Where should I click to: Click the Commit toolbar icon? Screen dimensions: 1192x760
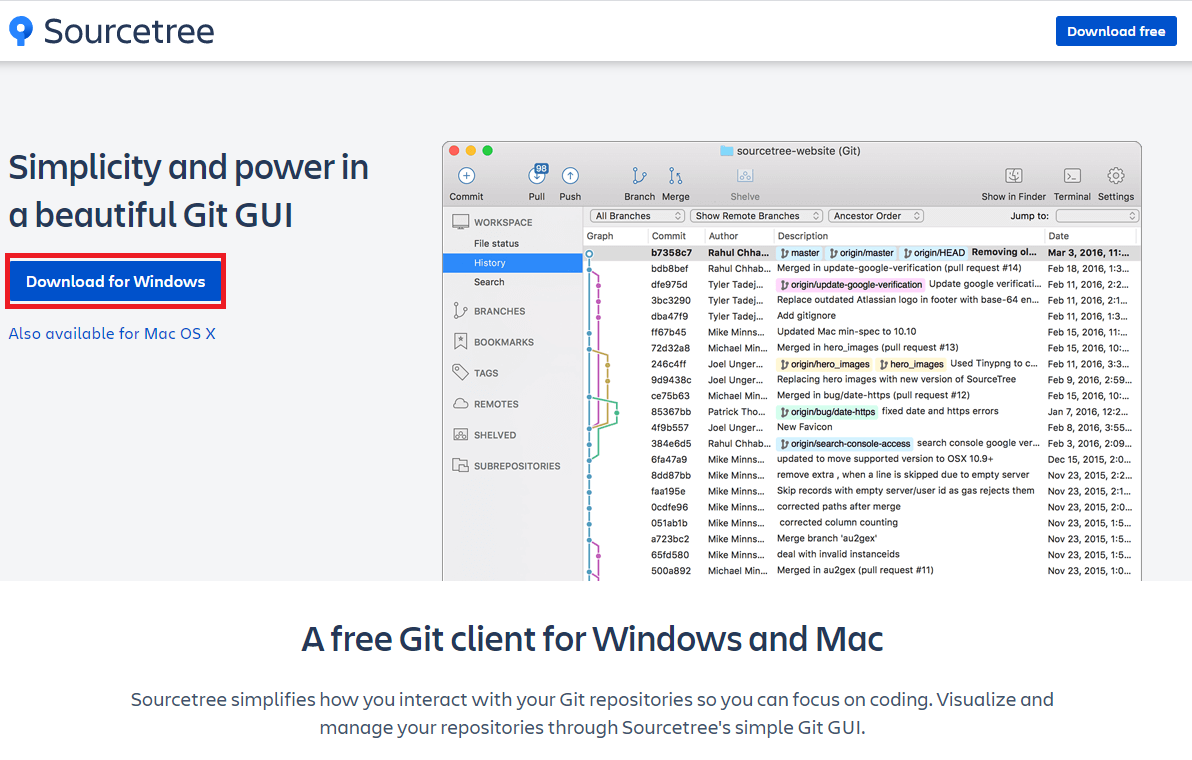coord(466,176)
